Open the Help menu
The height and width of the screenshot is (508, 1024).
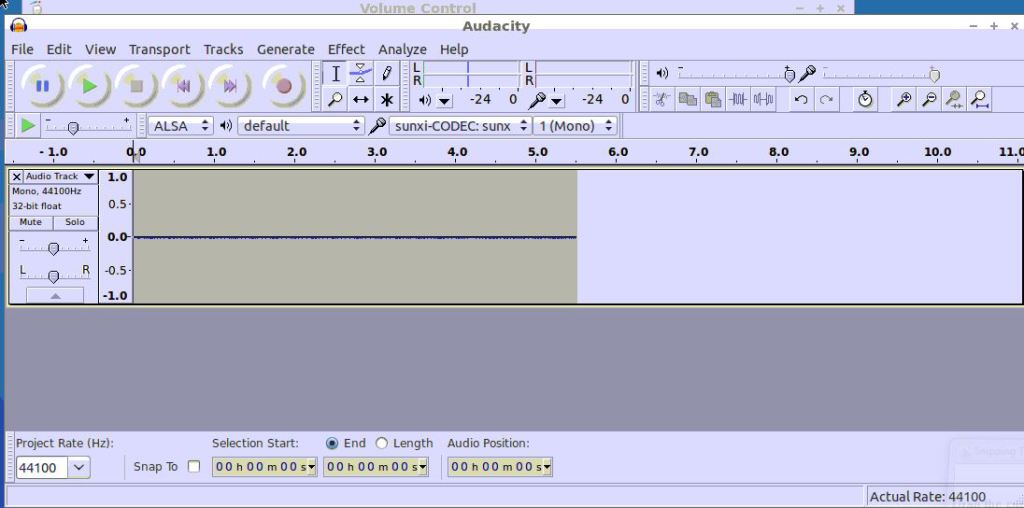pos(454,50)
